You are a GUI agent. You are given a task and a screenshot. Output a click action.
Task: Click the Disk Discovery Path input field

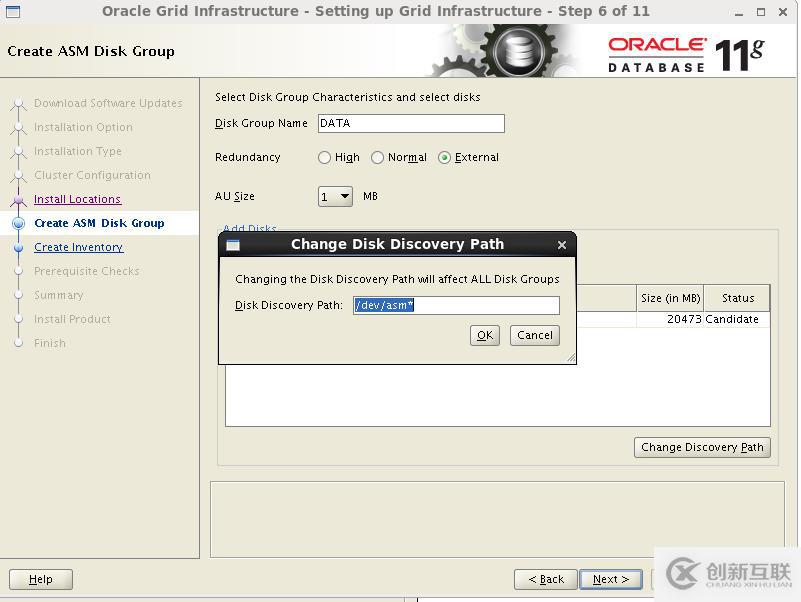[x=456, y=305]
